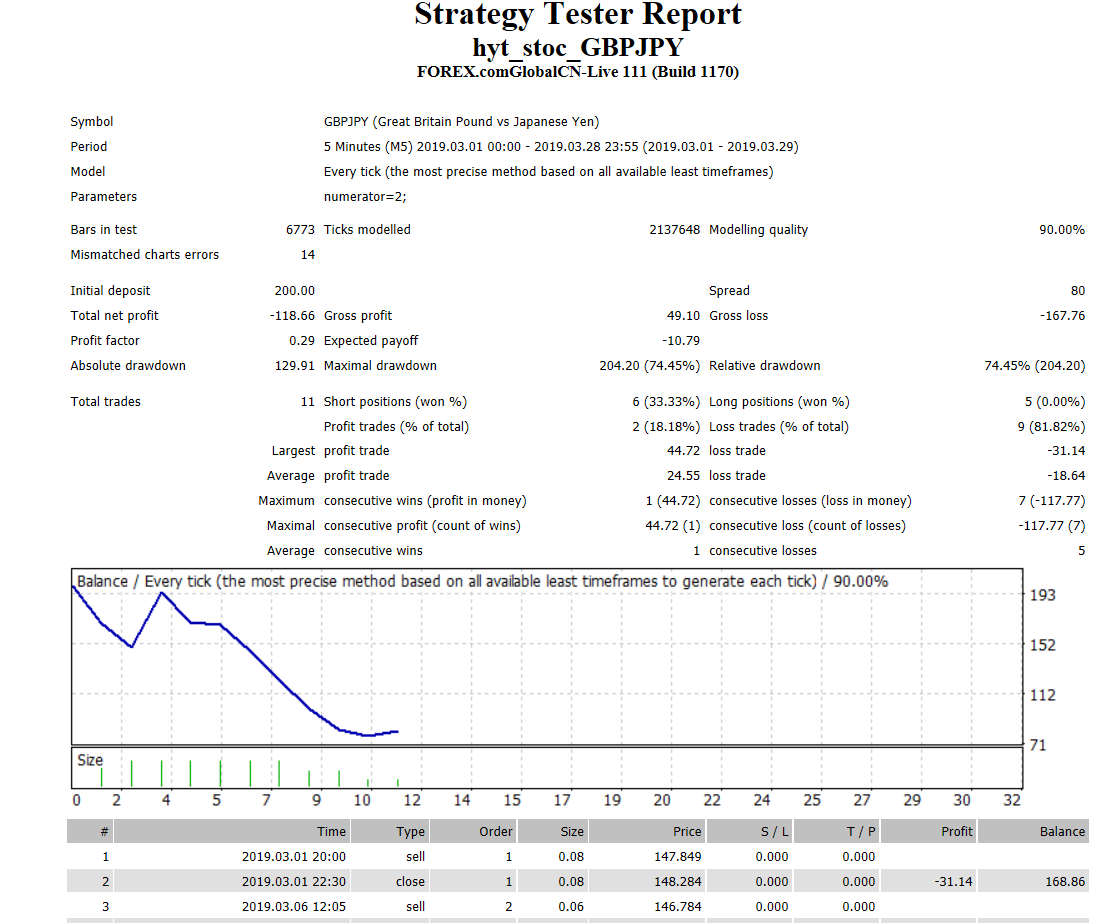Click the Period value starting '5 Minutes (M5)'

(x=561, y=147)
